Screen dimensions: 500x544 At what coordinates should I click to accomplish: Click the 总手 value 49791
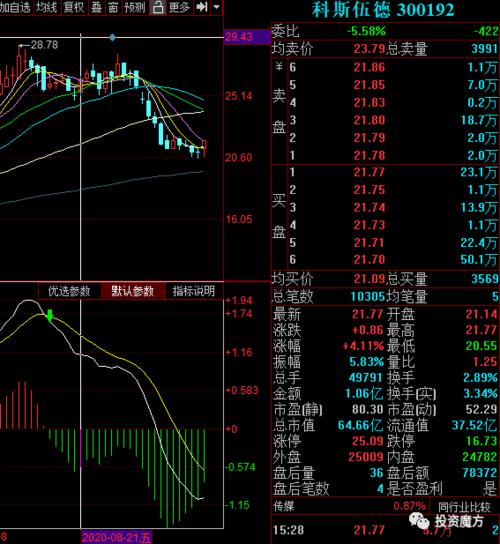(x=366, y=378)
